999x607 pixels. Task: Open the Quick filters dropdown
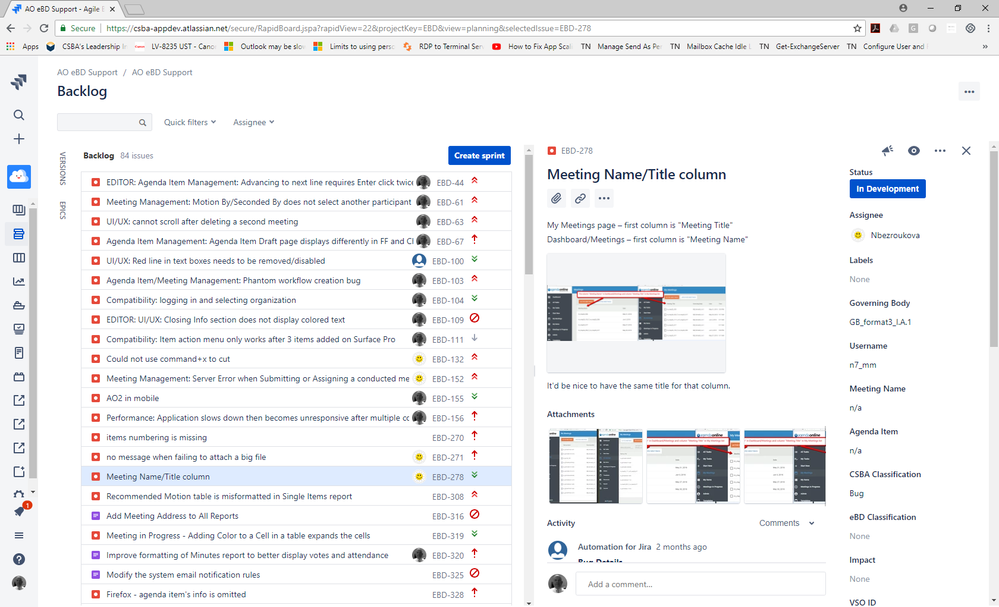tap(189, 122)
